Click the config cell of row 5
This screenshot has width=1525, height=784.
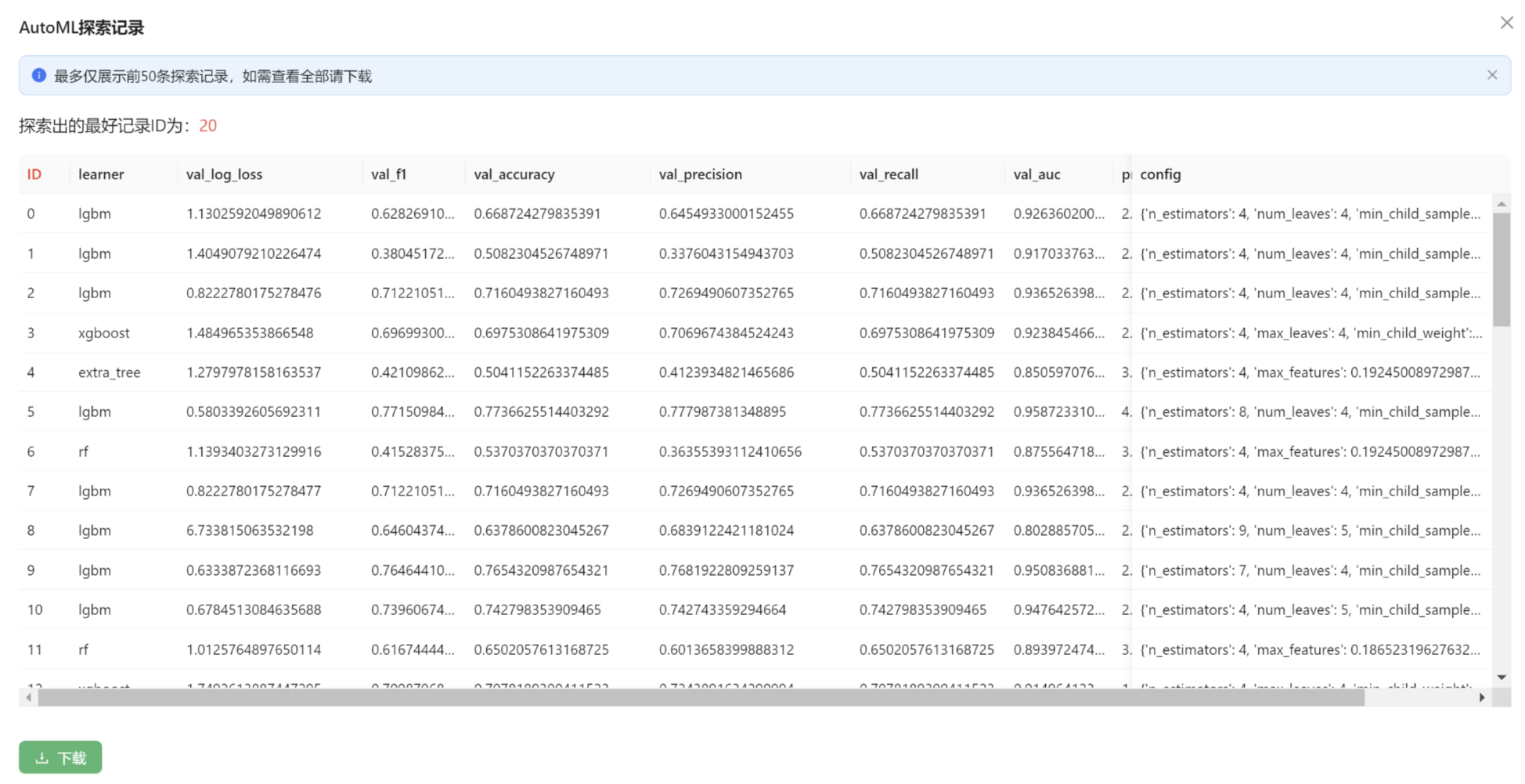1309,412
